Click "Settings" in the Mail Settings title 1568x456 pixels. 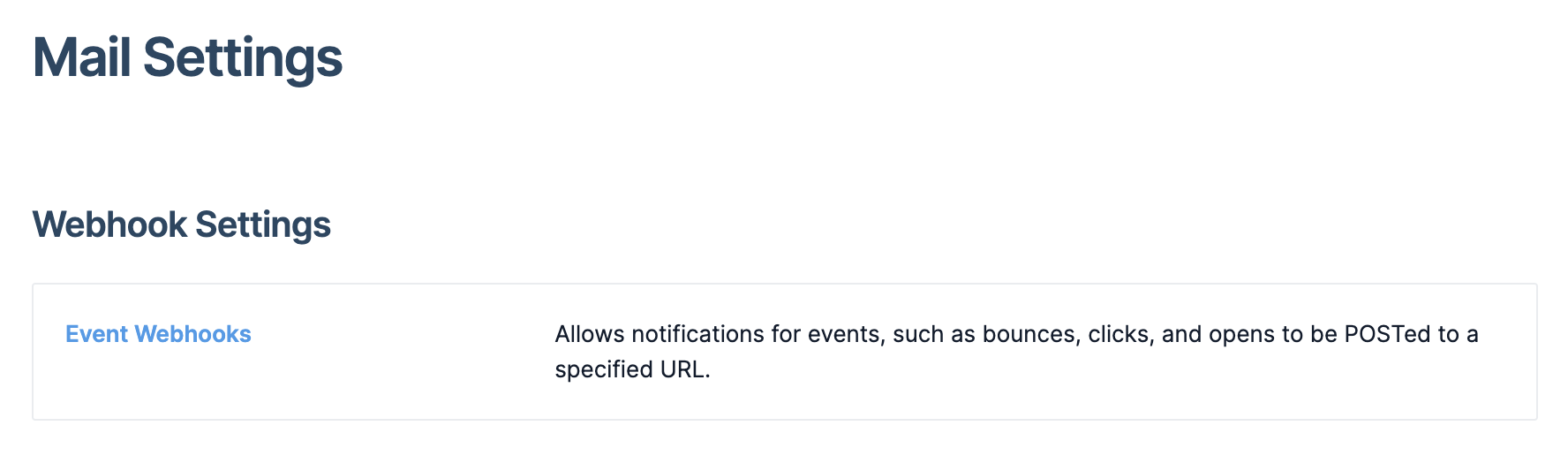click(243, 58)
